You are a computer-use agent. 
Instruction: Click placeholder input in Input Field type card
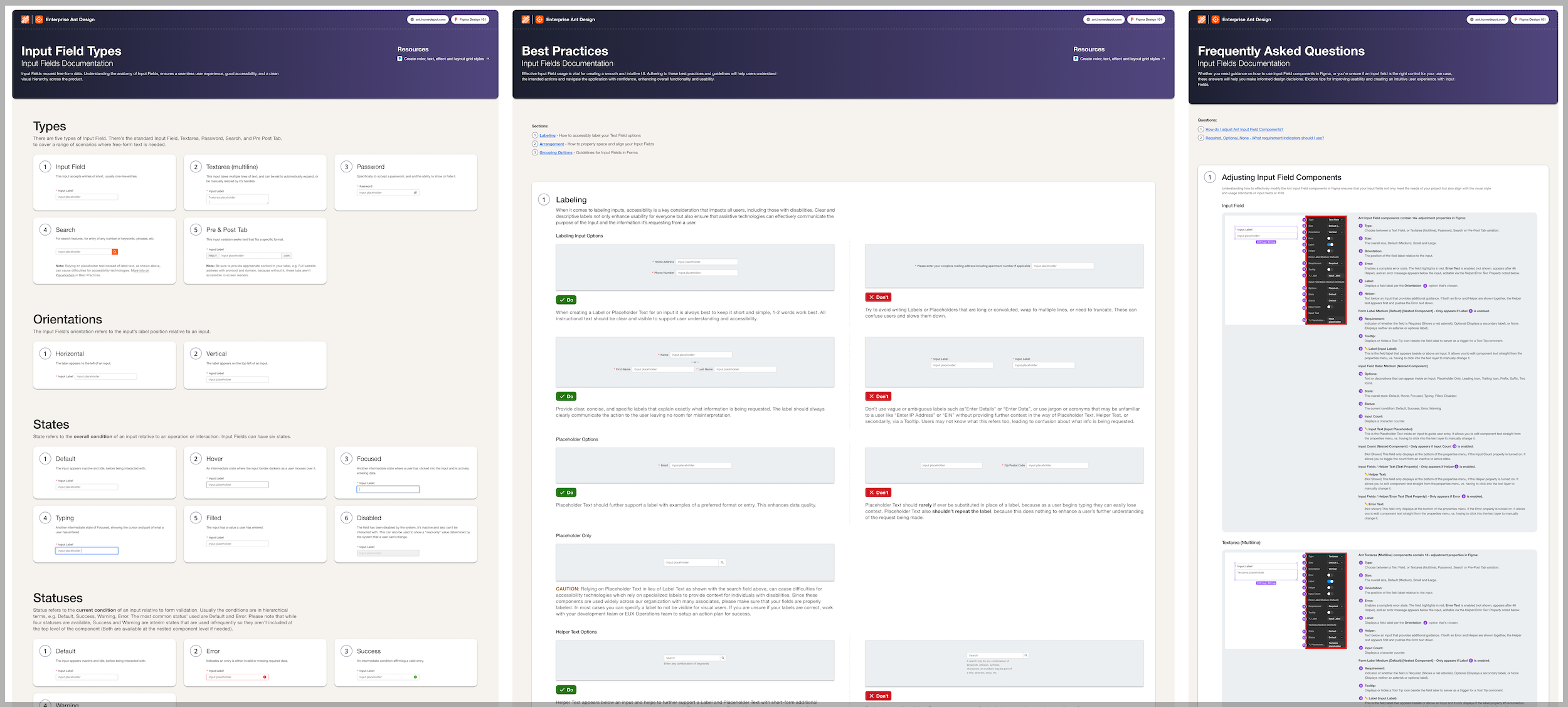click(87, 197)
